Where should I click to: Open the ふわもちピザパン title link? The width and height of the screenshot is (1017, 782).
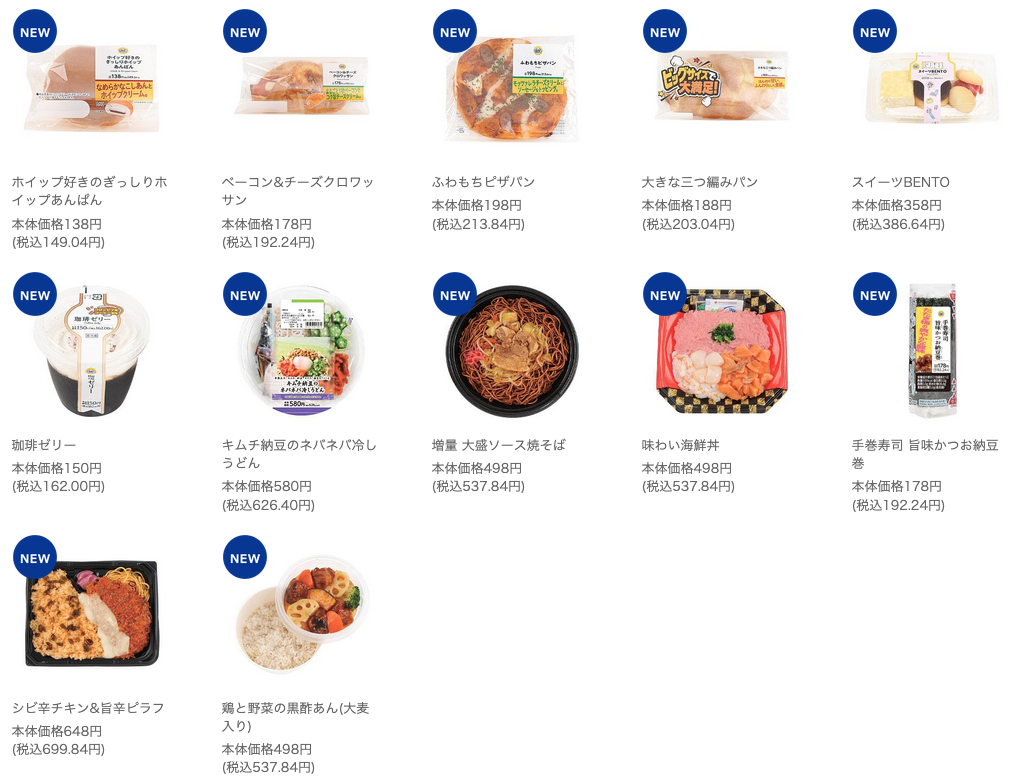coord(483,182)
